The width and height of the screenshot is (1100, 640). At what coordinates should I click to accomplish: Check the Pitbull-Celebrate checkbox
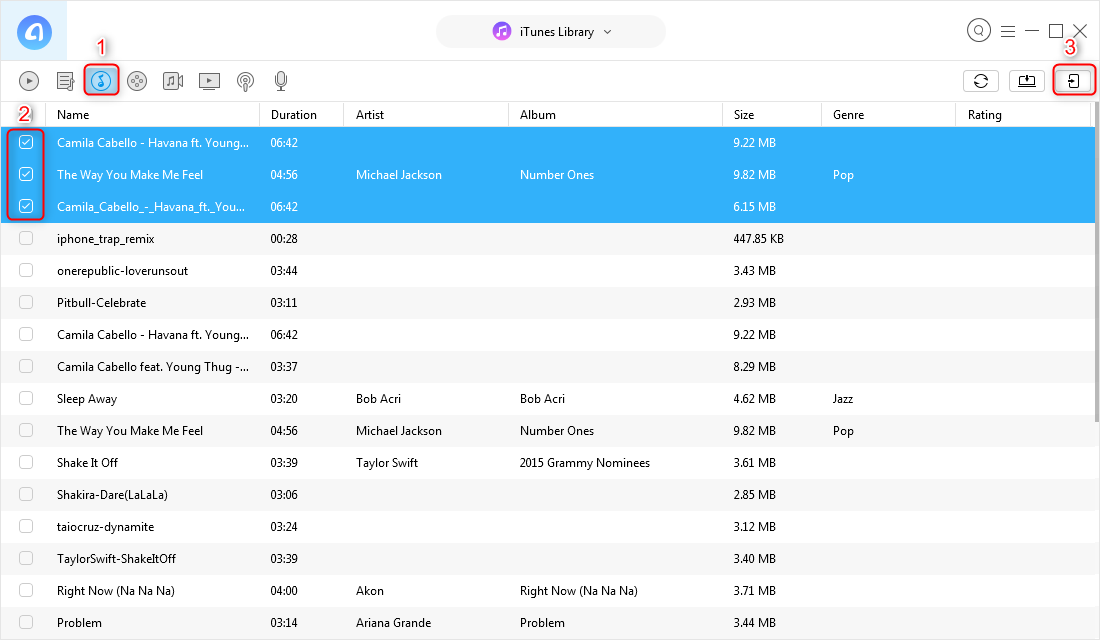pyautogui.click(x=26, y=302)
